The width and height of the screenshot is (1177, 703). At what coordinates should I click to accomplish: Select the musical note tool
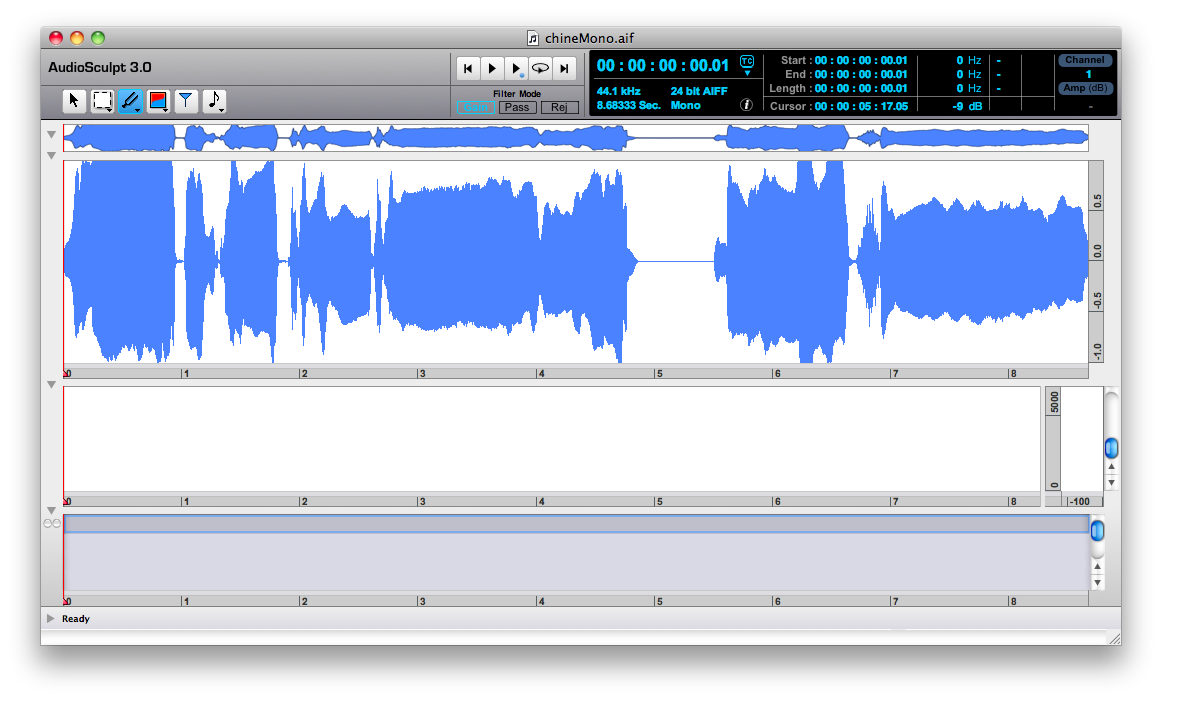point(214,101)
